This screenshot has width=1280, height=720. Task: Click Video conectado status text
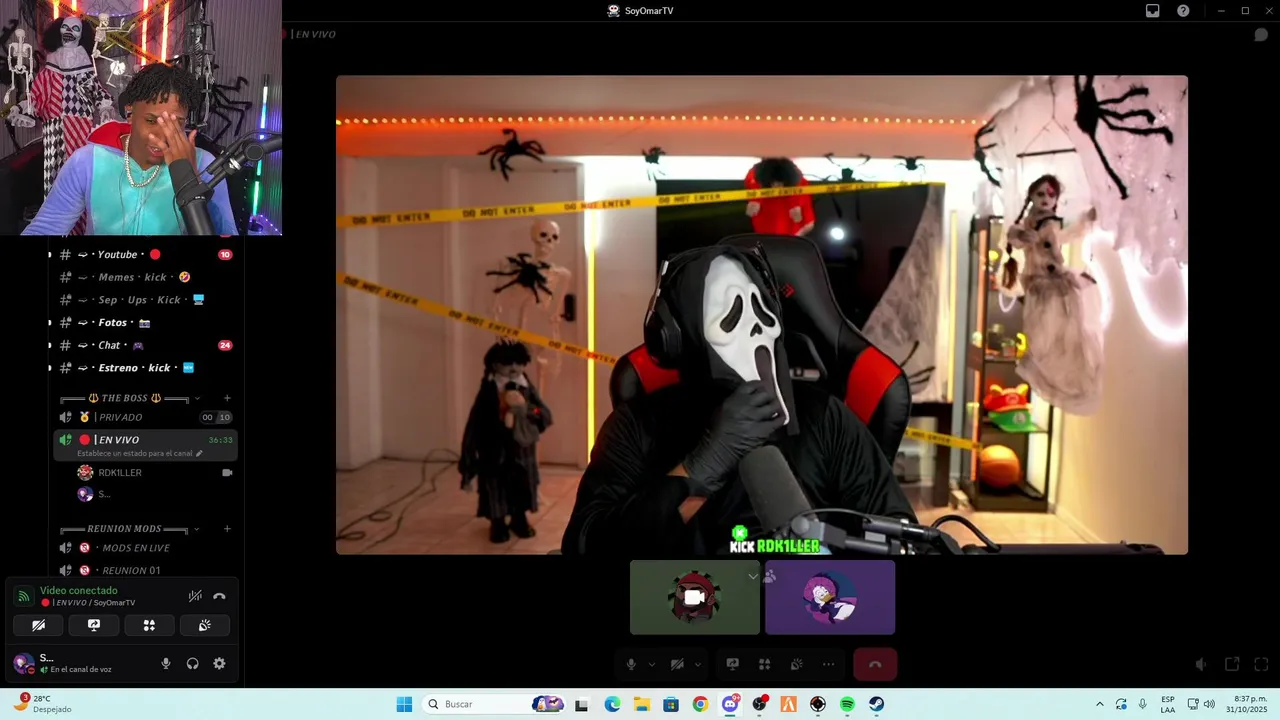[79, 591]
